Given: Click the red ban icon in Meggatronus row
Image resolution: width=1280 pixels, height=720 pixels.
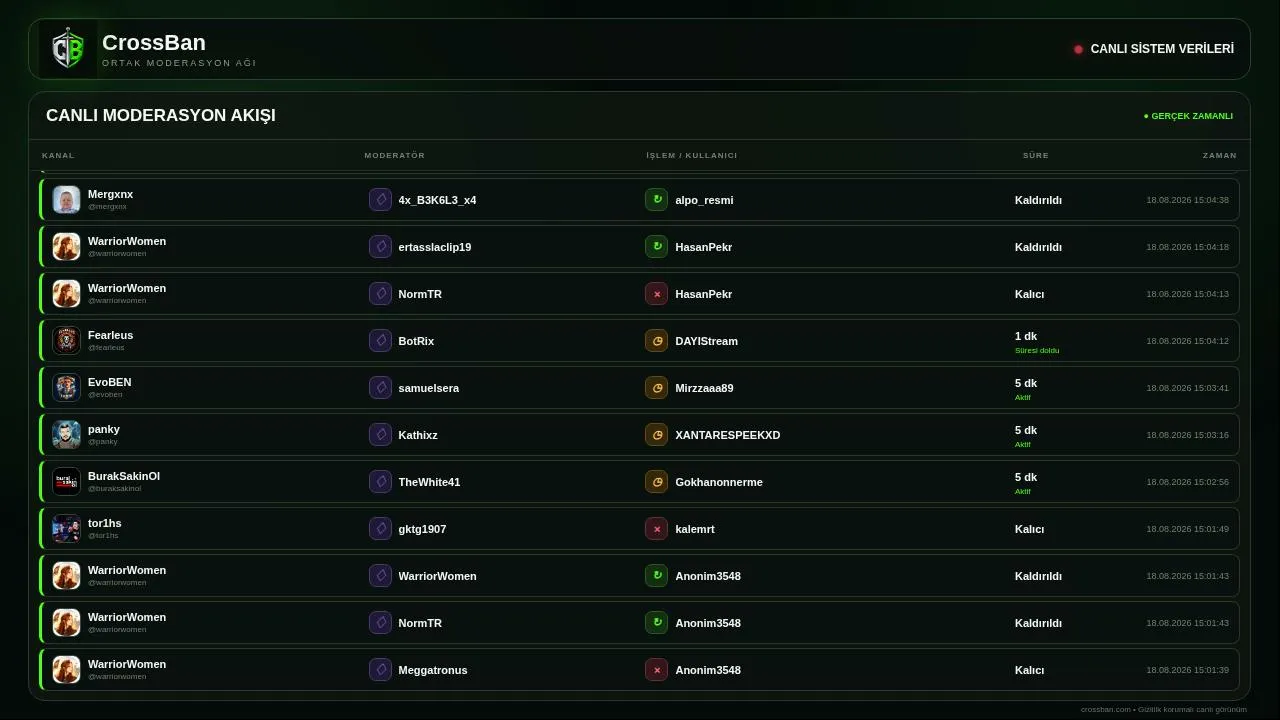Looking at the screenshot, I should click(656, 670).
